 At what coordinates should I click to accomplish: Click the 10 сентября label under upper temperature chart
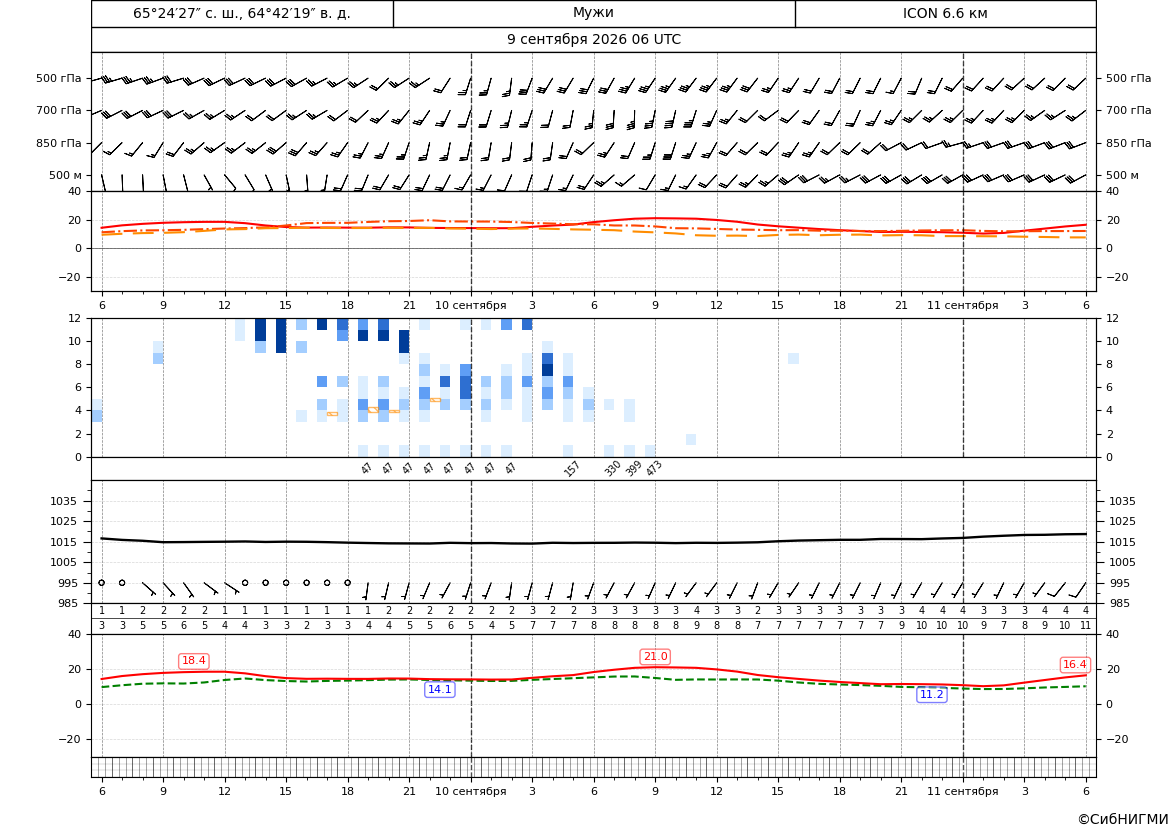[x=470, y=305]
